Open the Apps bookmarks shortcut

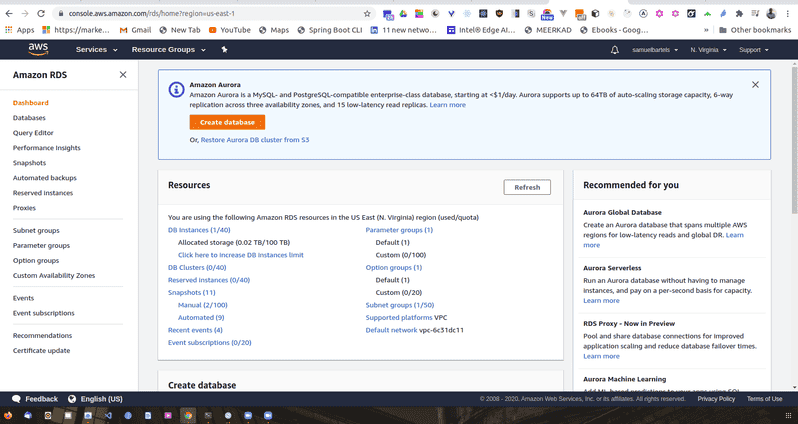(19, 30)
